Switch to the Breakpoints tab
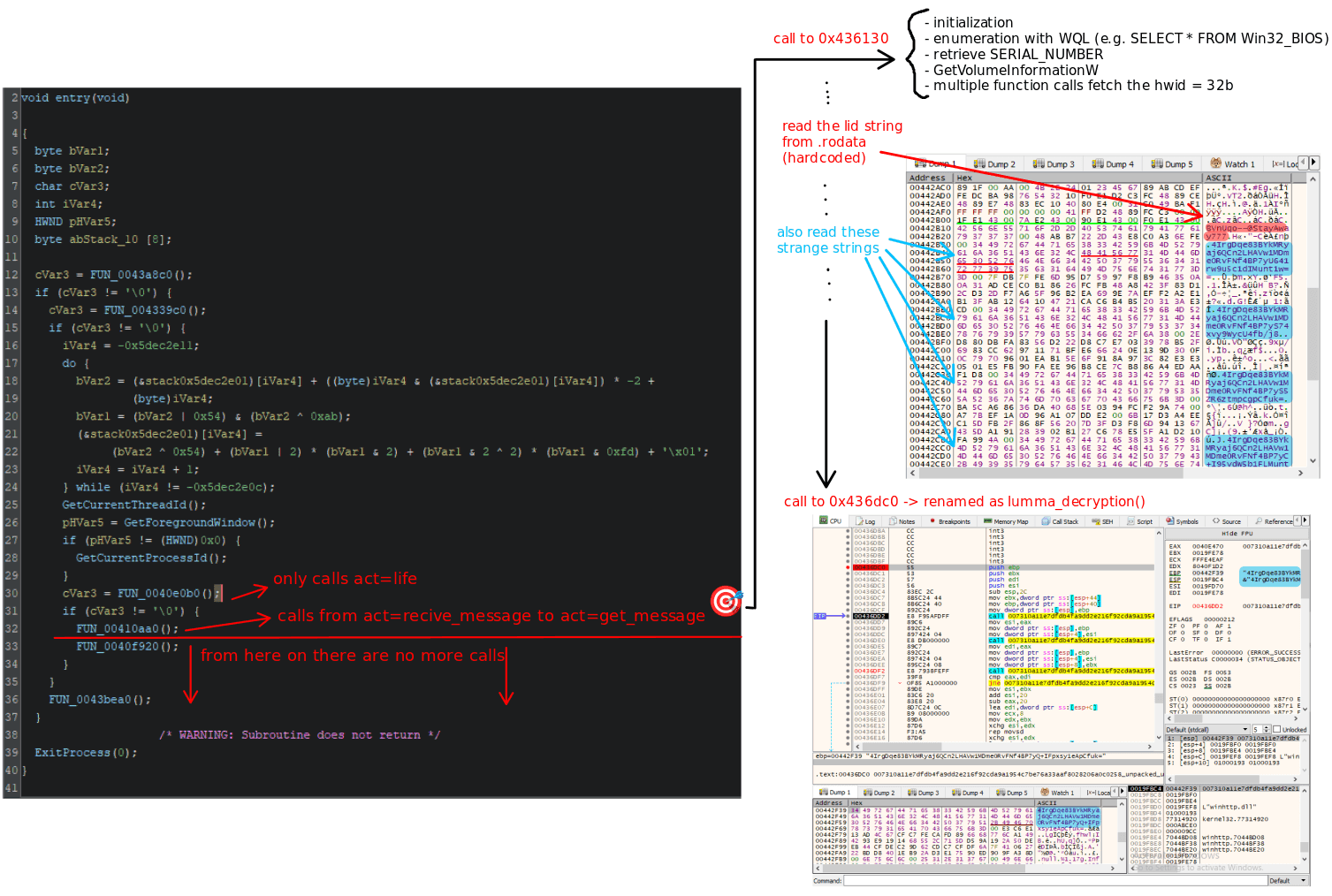Screen dimensions: 1332x896 click(949, 521)
